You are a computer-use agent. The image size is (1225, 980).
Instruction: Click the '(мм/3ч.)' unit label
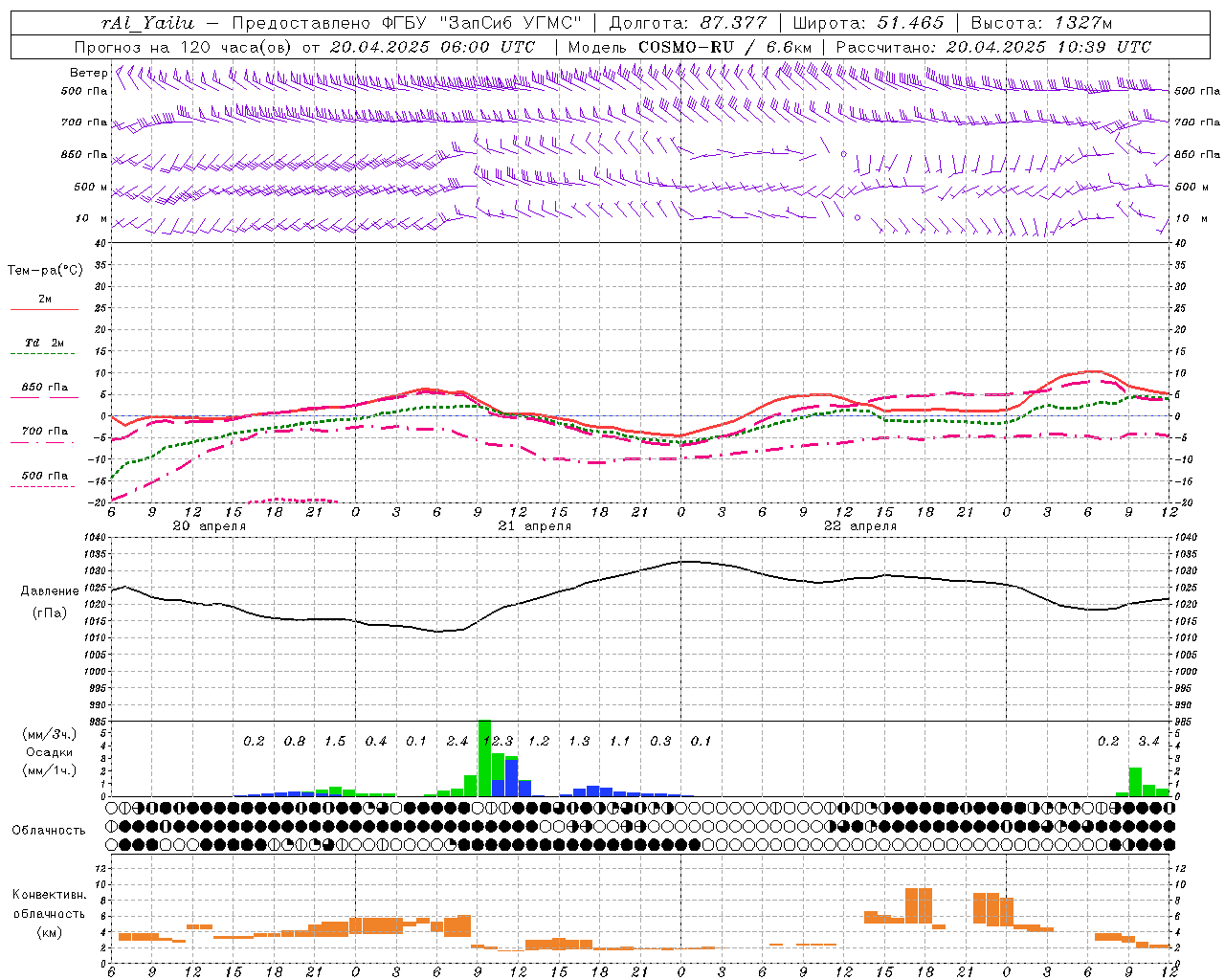(49, 735)
